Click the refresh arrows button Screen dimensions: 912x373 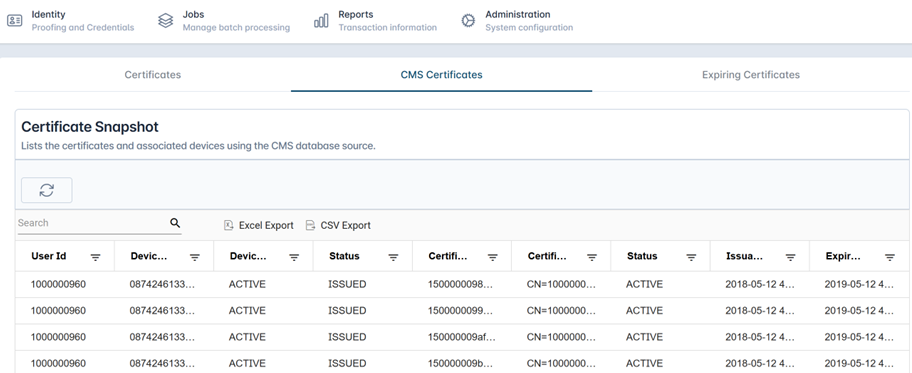(47, 190)
